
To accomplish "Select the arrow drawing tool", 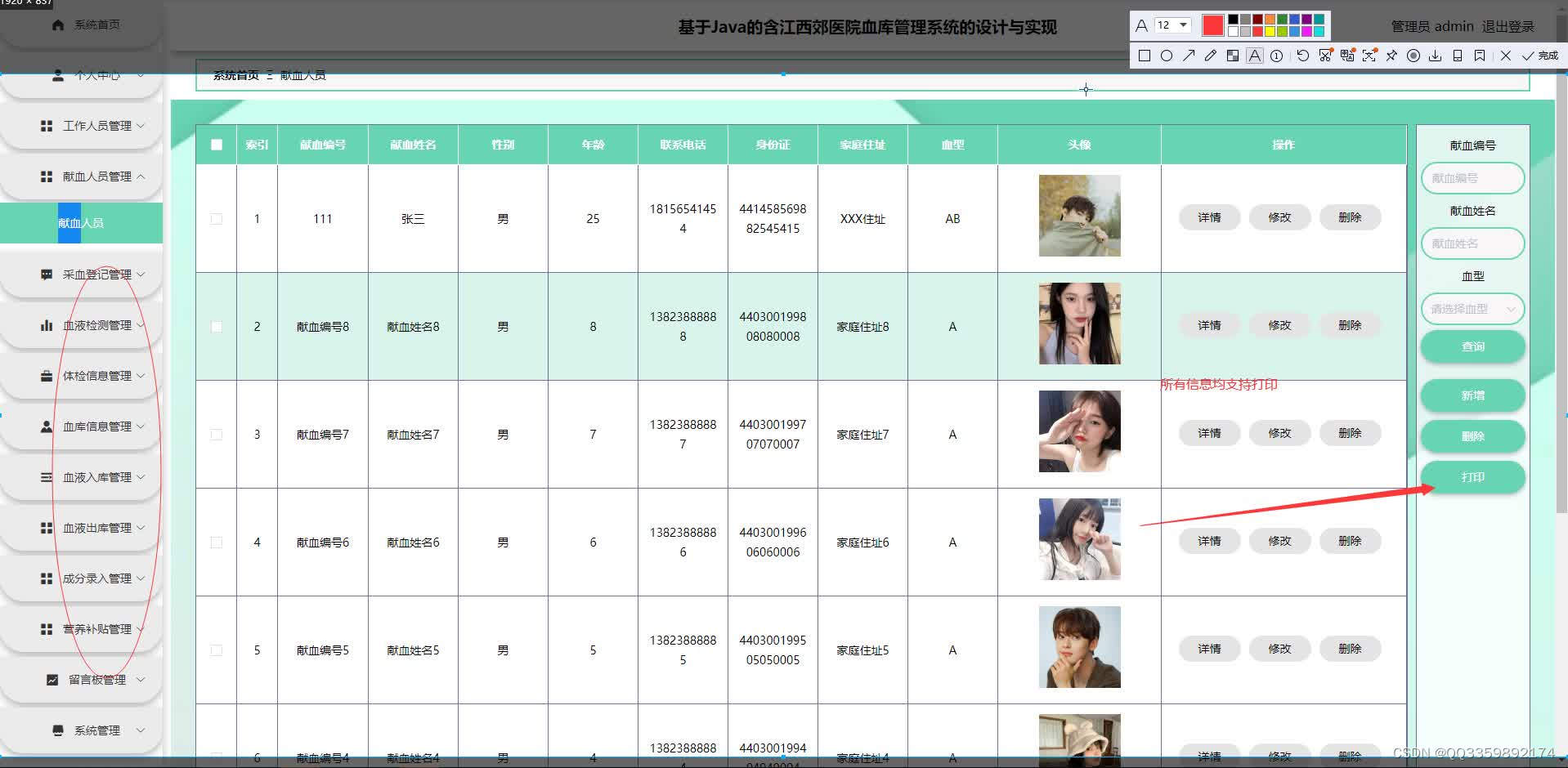I will click(x=1189, y=56).
